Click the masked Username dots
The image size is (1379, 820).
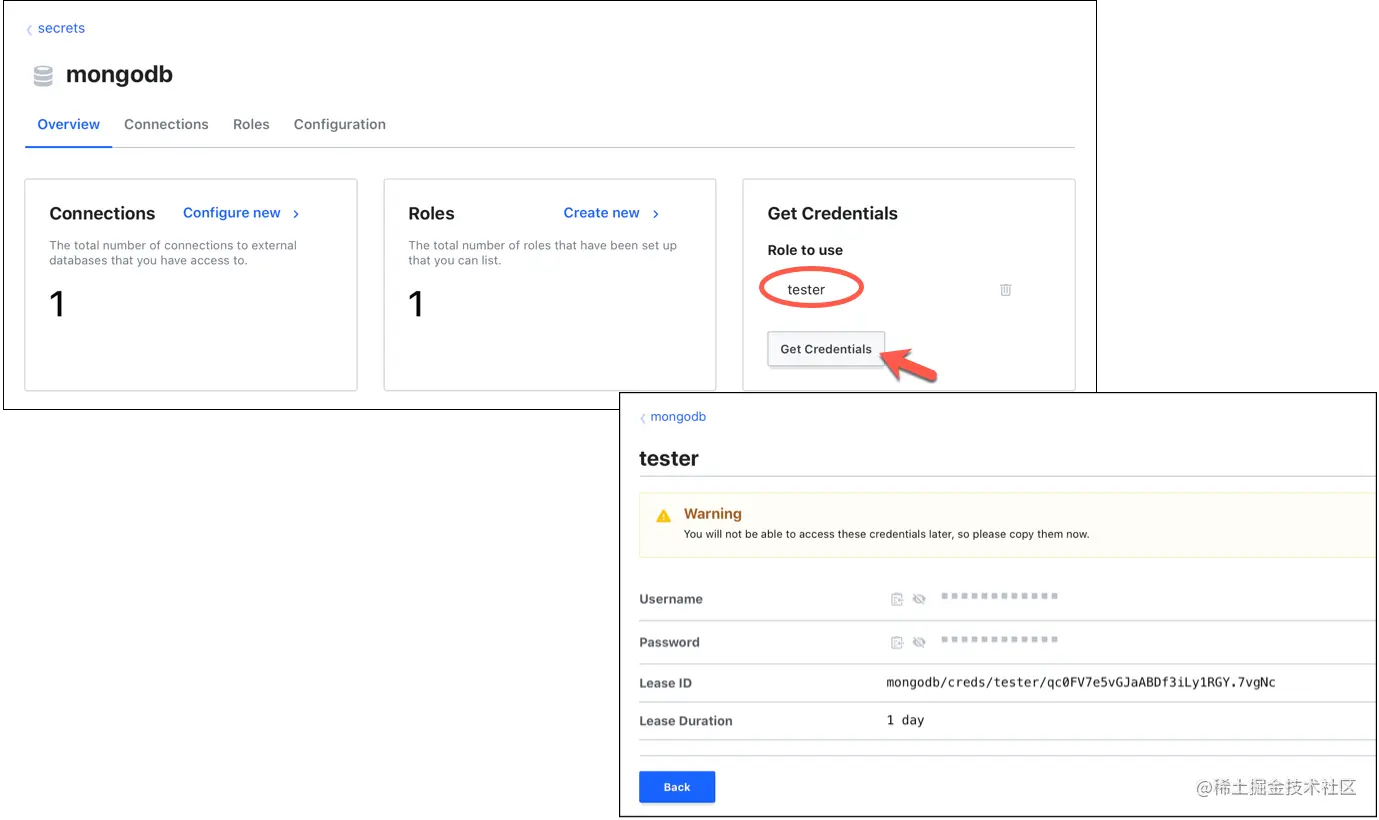(999, 596)
